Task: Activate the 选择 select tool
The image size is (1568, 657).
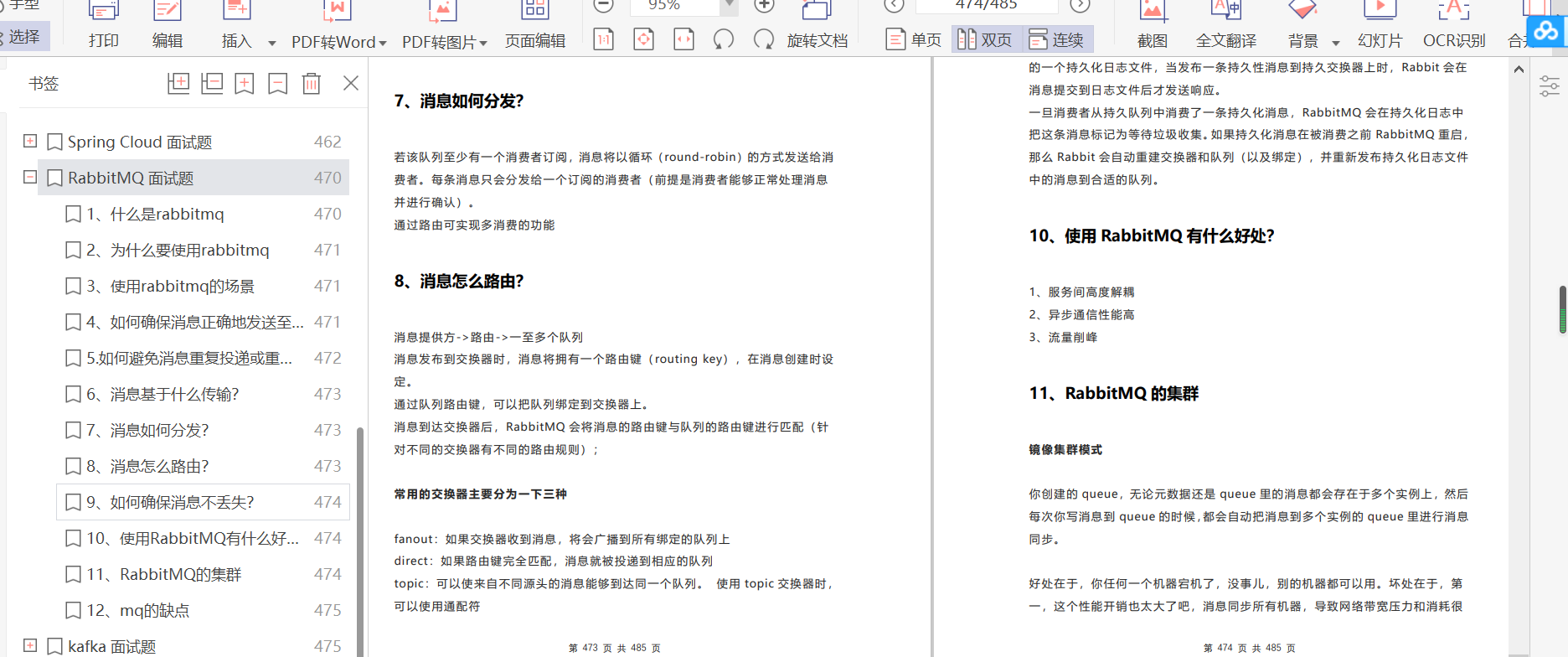Action: [x=24, y=37]
